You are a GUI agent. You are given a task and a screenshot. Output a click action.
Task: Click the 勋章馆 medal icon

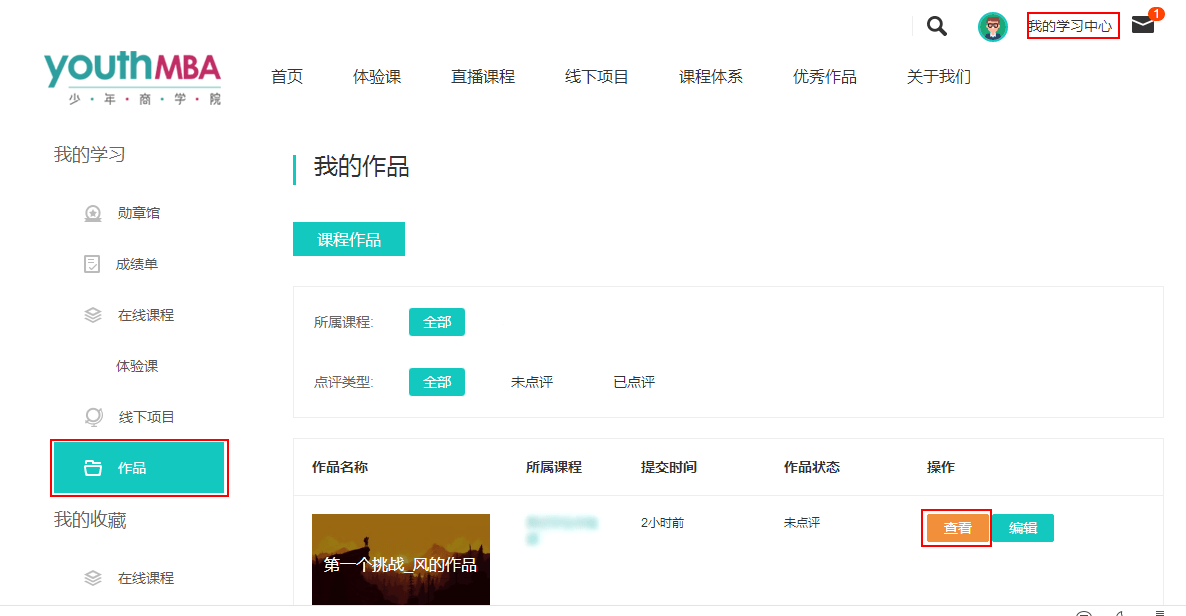[x=92, y=213]
